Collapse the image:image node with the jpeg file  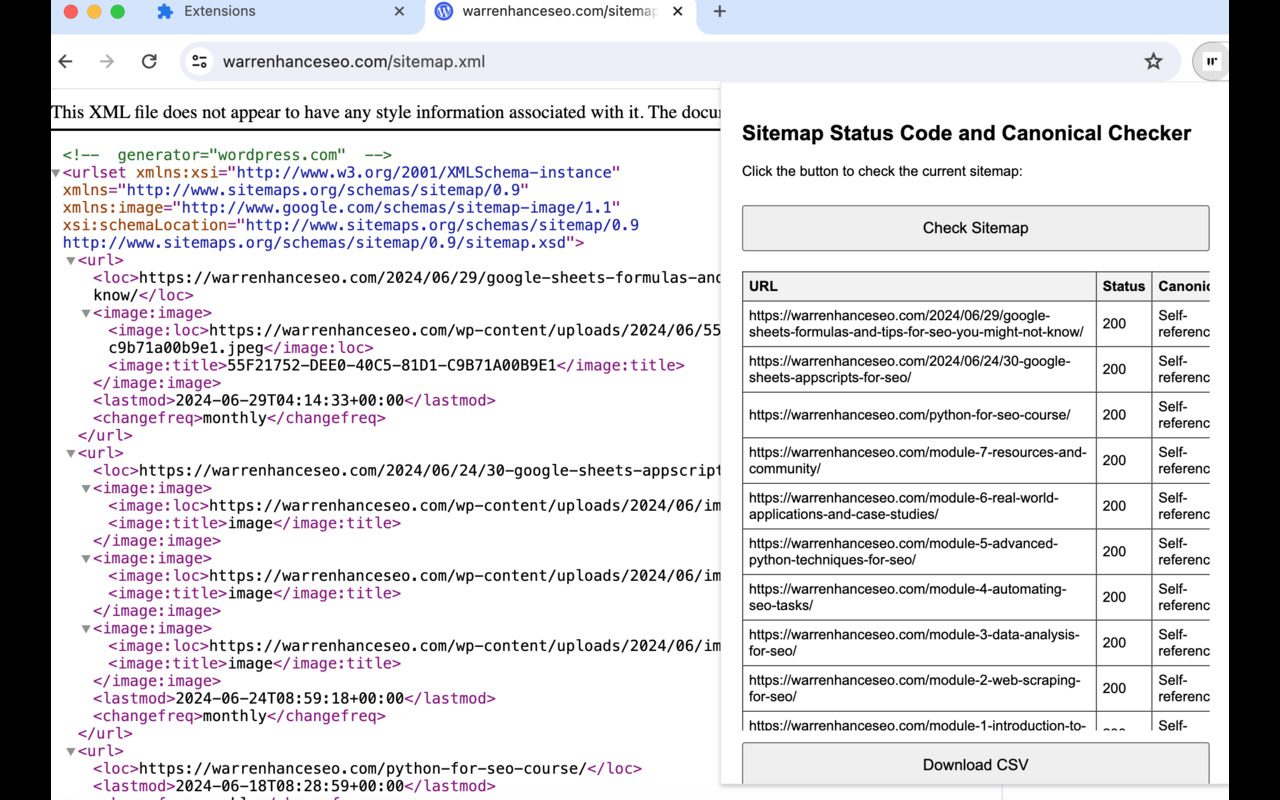[x=86, y=313]
